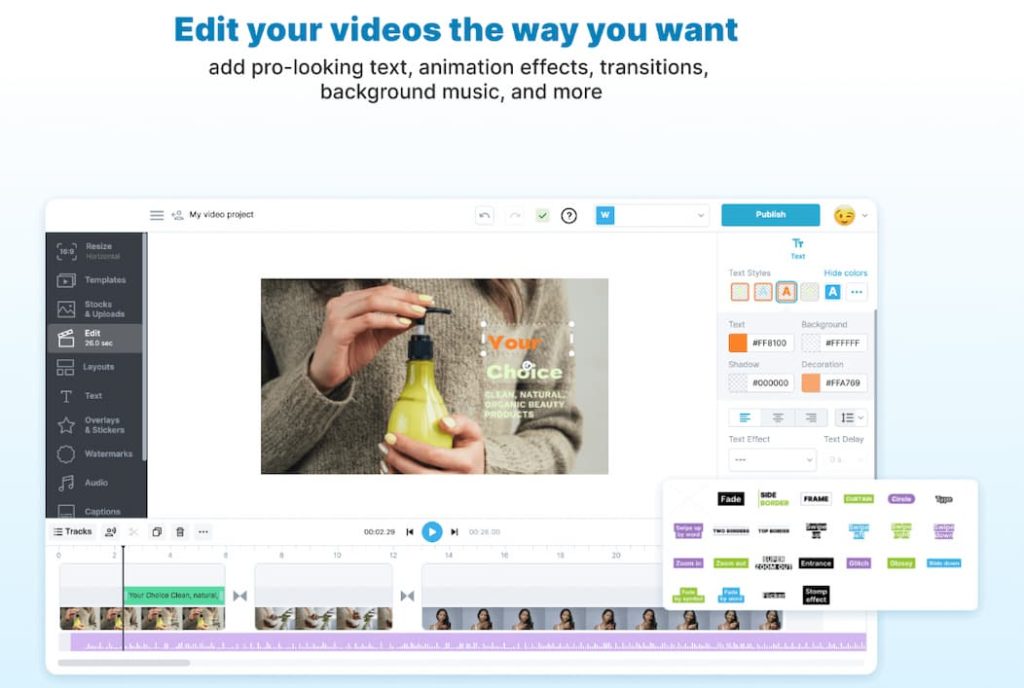Viewport: 1024px width, 688px height.
Task: Open more timeline options
Action: (x=203, y=532)
